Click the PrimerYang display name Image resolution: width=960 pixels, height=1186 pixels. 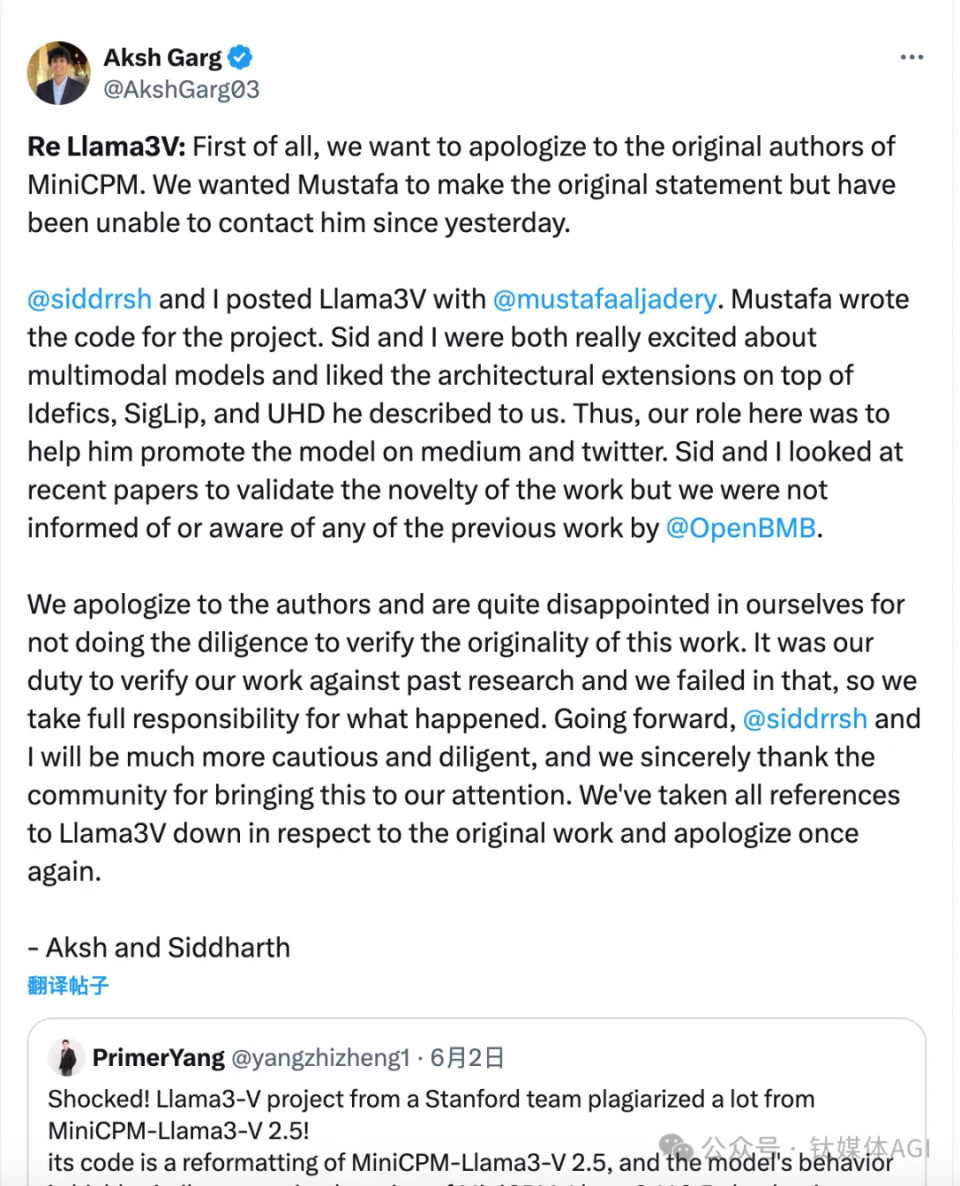(157, 1058)
